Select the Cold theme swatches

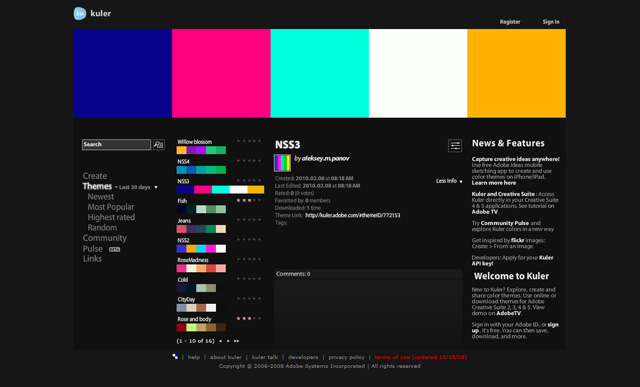pyautogui.click(x=201, y=288)
